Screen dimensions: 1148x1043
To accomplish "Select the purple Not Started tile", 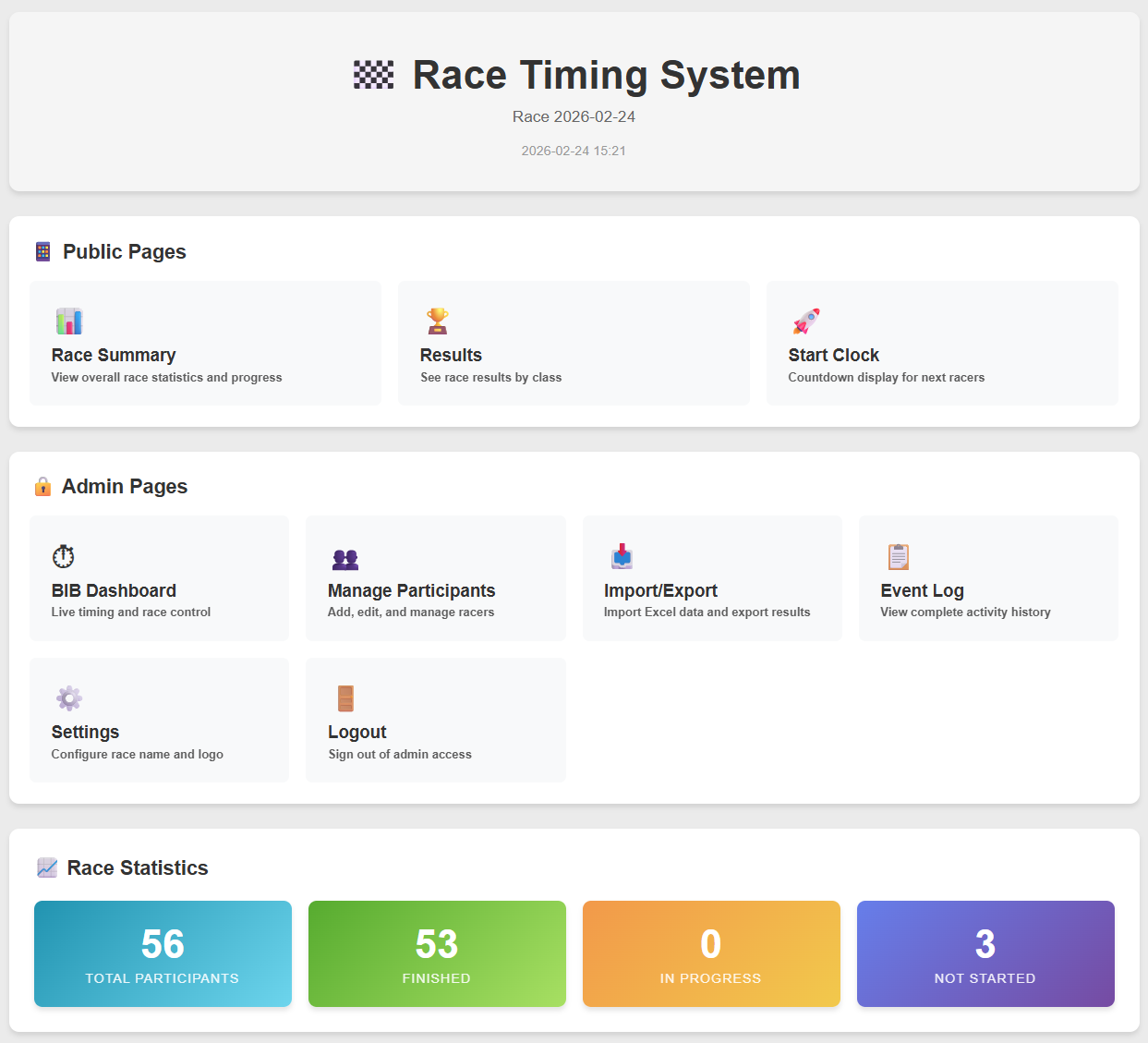I will tap(985, 953).
